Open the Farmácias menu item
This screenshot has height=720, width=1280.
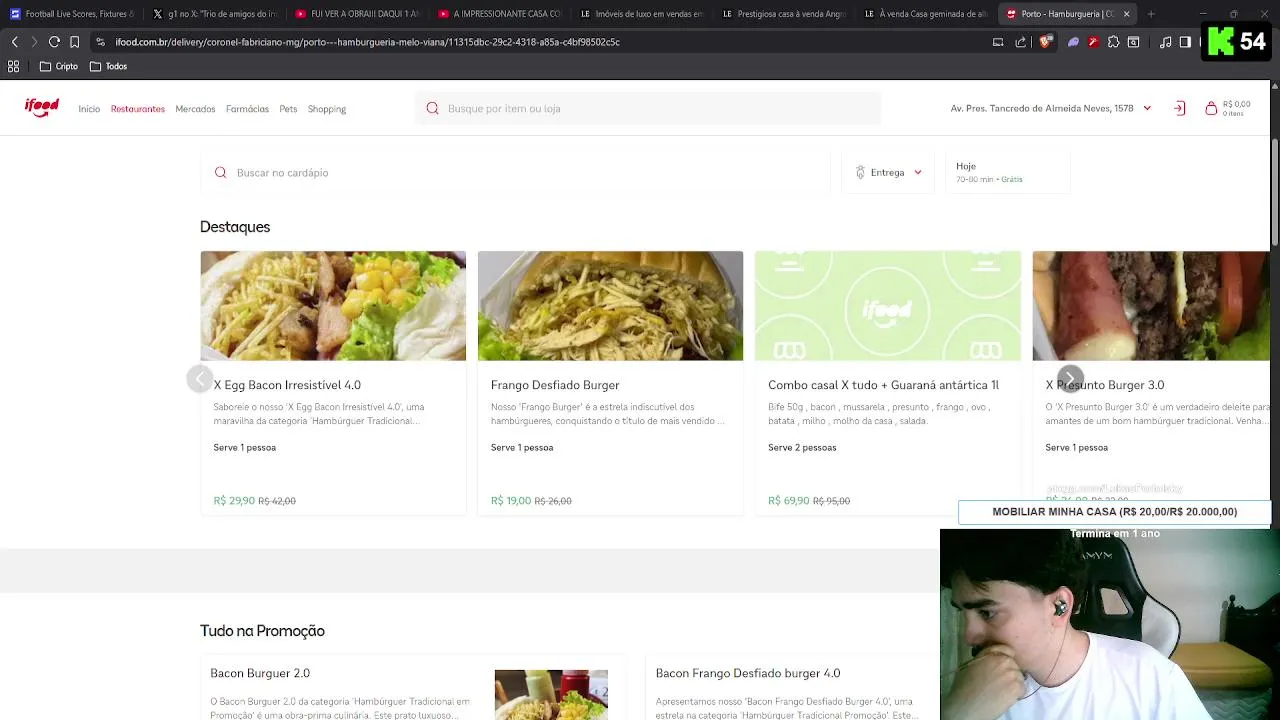point(247,109)
